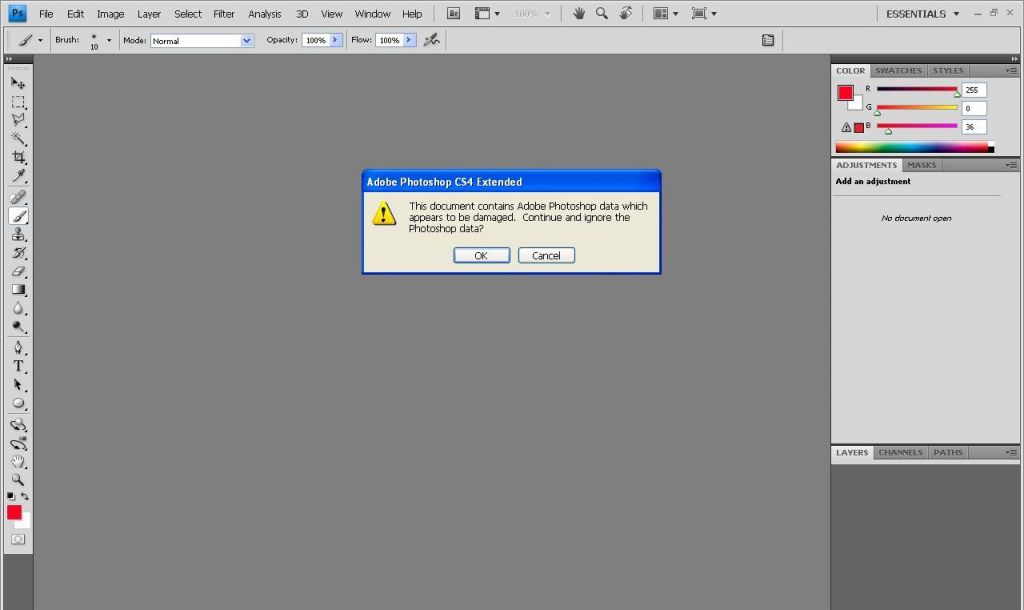Open the Opacity slider arrow
This screenshot has height=610, width=1024.
point(335,40)
